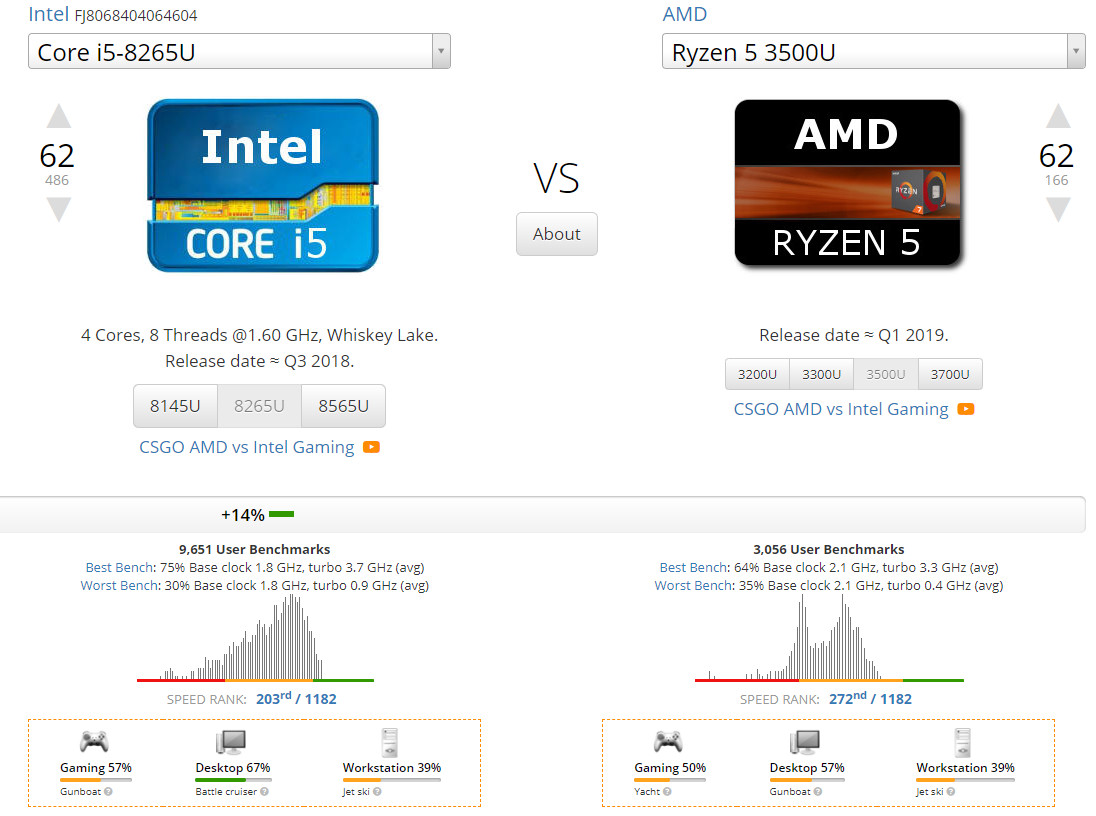
Task: Open CSGO AMD vs Intel Gaming link under AMD
Action: pyautogui.click(x=841, y=409)
